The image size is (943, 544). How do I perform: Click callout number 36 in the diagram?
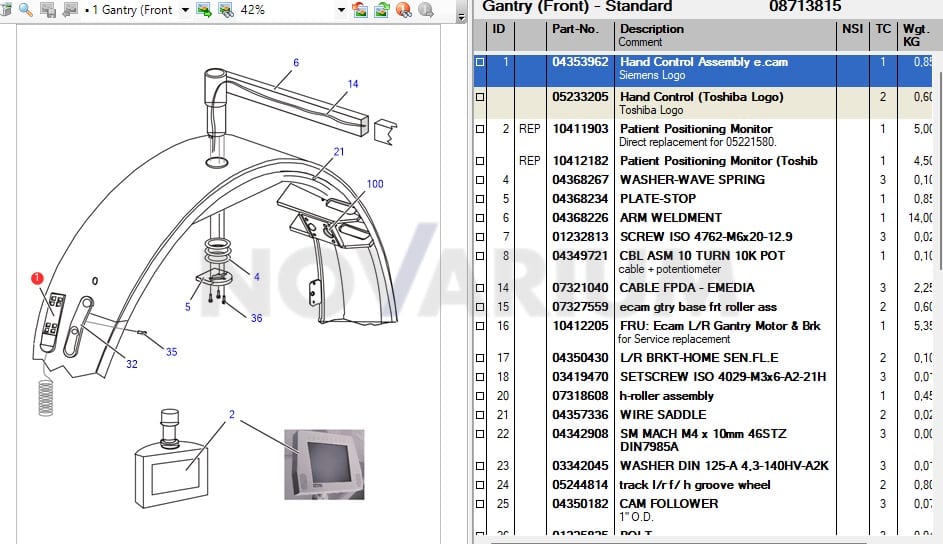coord(257,318)
